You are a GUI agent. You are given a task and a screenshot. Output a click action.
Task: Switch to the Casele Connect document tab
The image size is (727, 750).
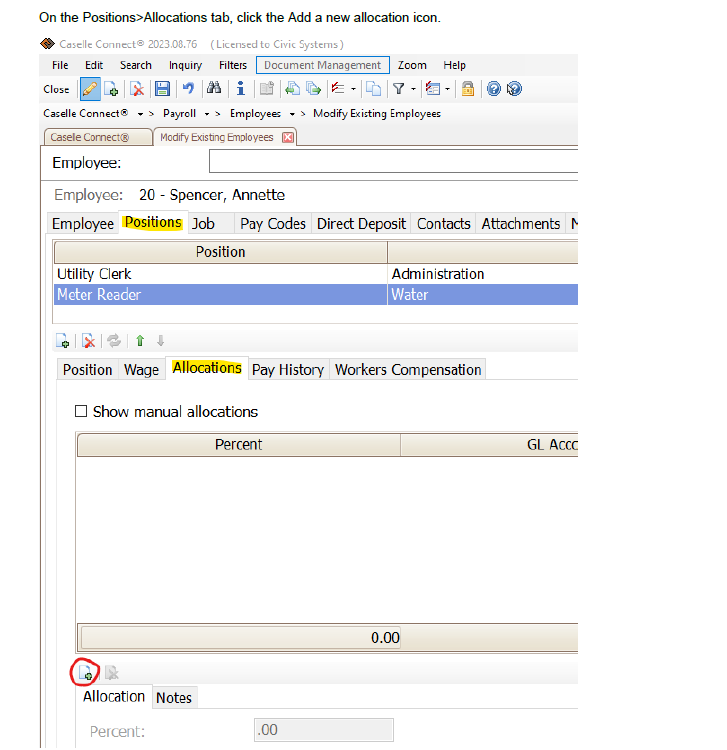pyautogui.click(x=98, y=137)
